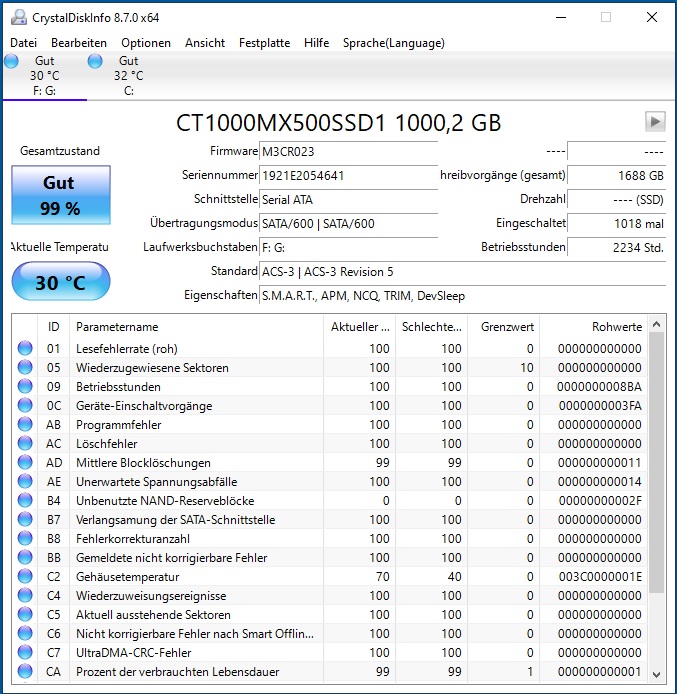The width and height of the screenshot is (677, 694).
Task: Click status orb of Gehäusetemperatur row
Action: coord(25,576)
